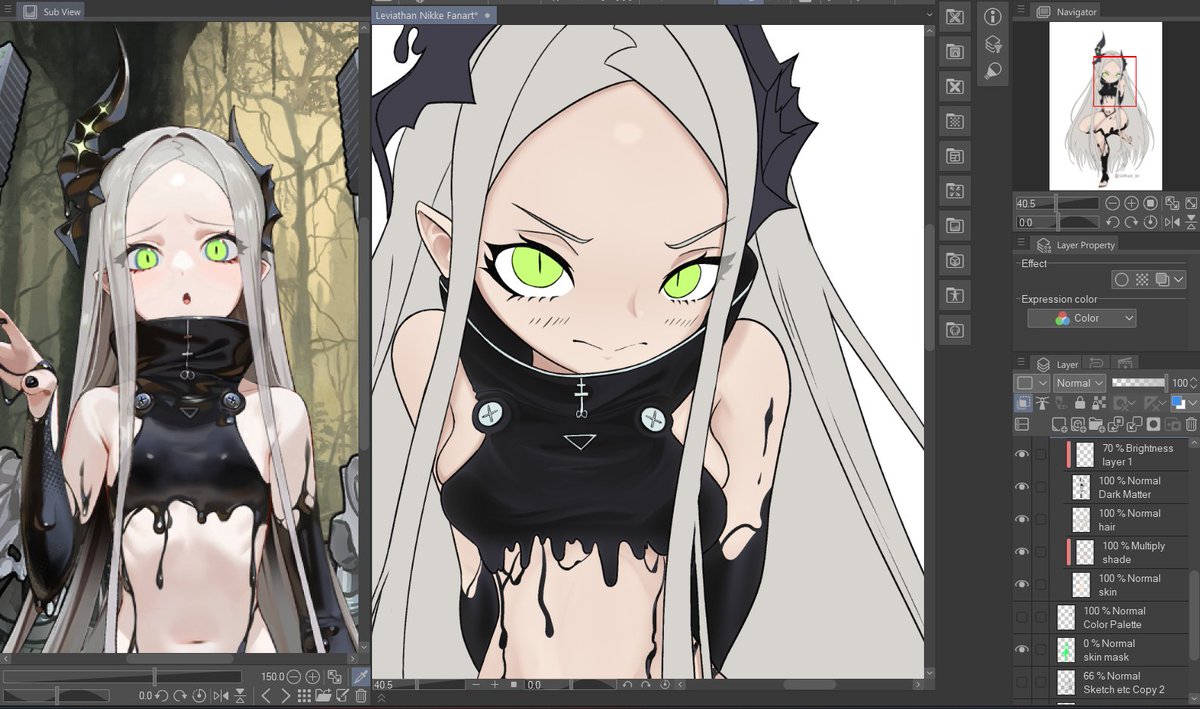Zoom out in the Navigator panel
Viewport: 1200px width, 709px height.
click(x=1112, y=203)
